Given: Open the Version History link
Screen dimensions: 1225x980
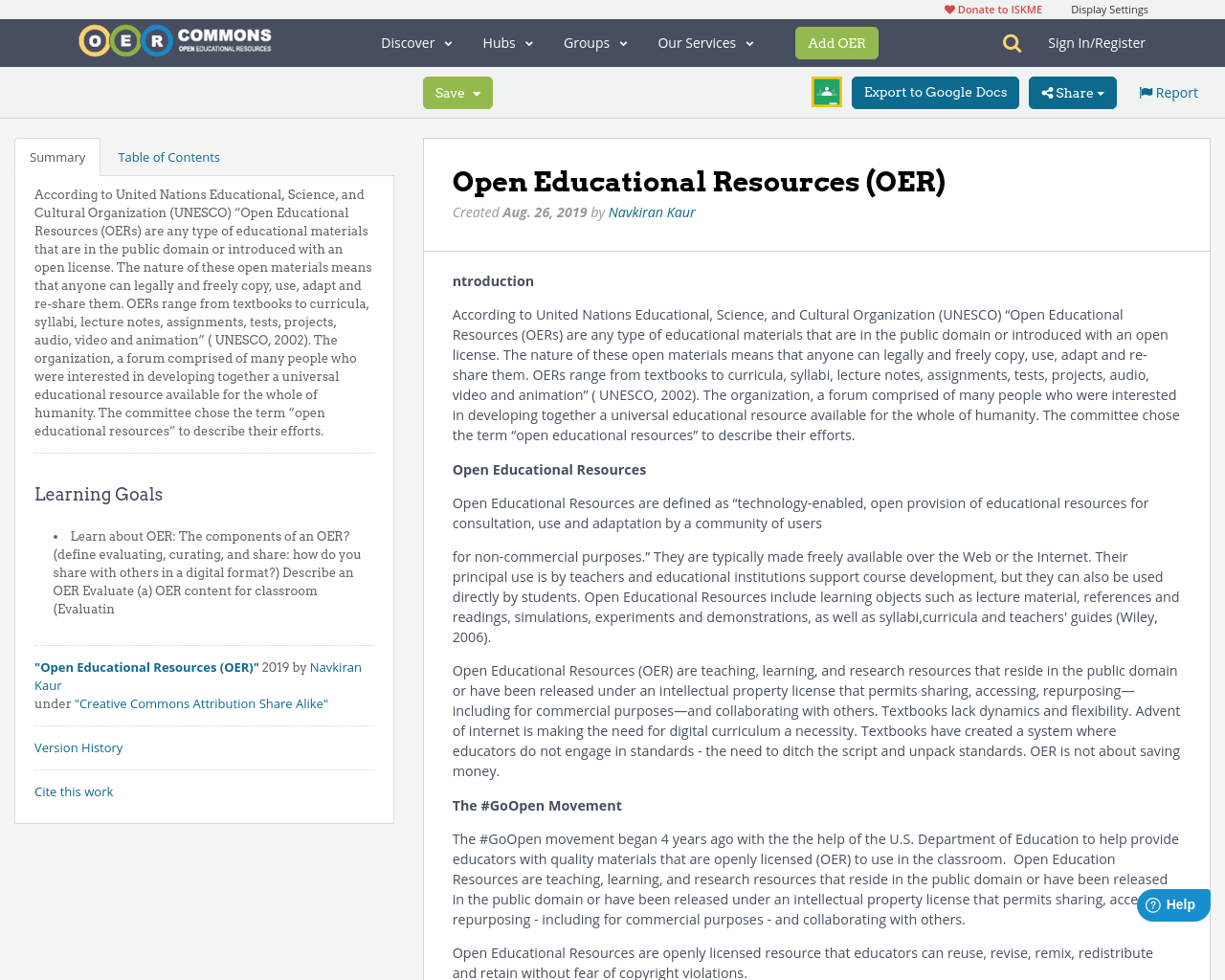Looking at the screenshot, I should pyautogui.click(x=78, y=746).
